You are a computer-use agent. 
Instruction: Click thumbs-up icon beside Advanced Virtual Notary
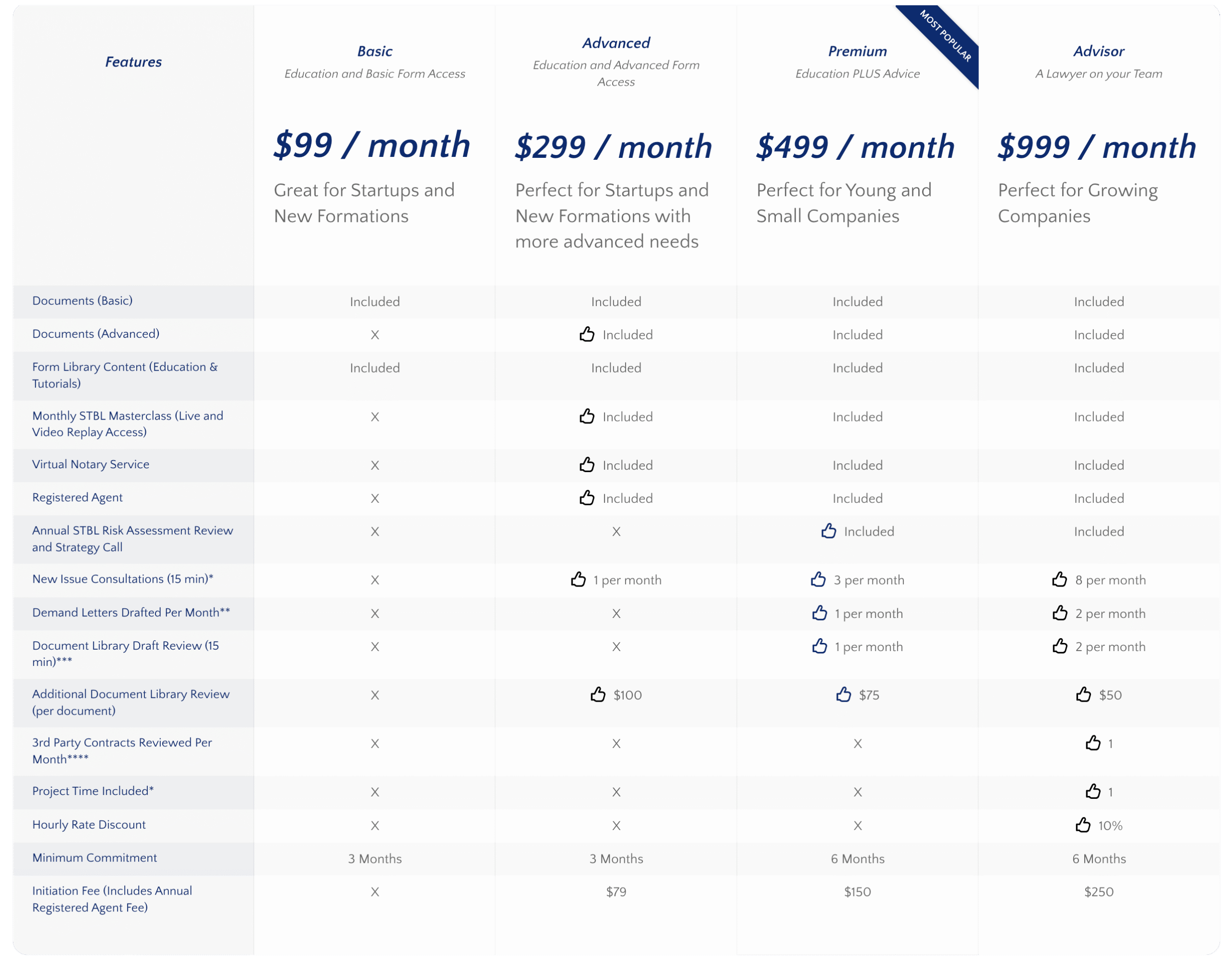pos(587,465)
